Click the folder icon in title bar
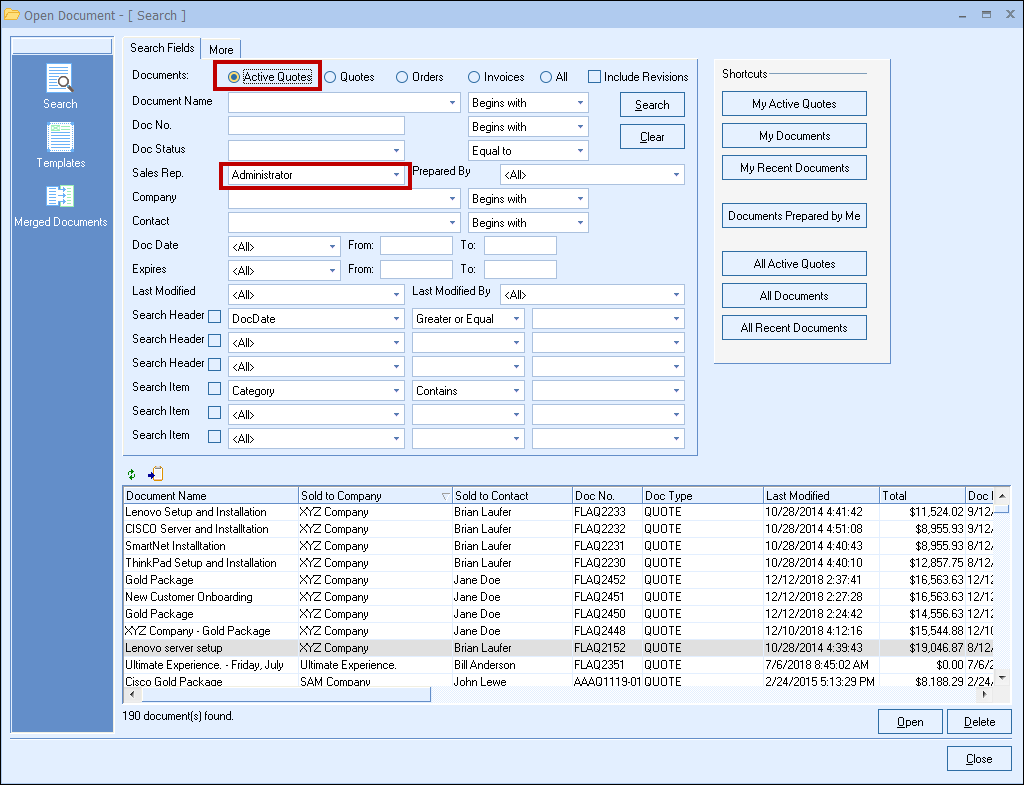 point(12,15)
